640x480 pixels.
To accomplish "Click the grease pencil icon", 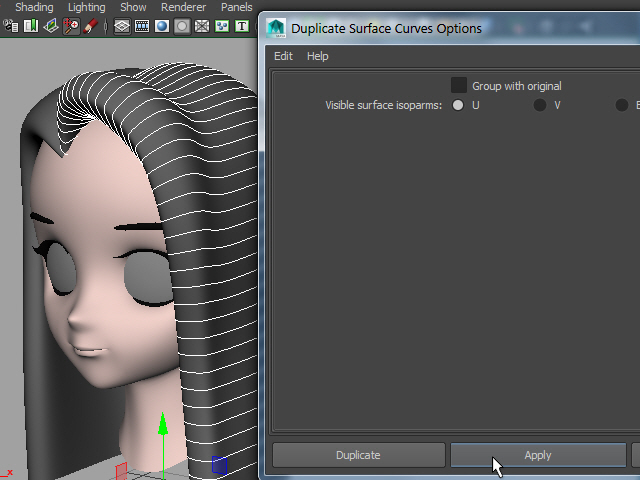I will (x=91, y=26).
